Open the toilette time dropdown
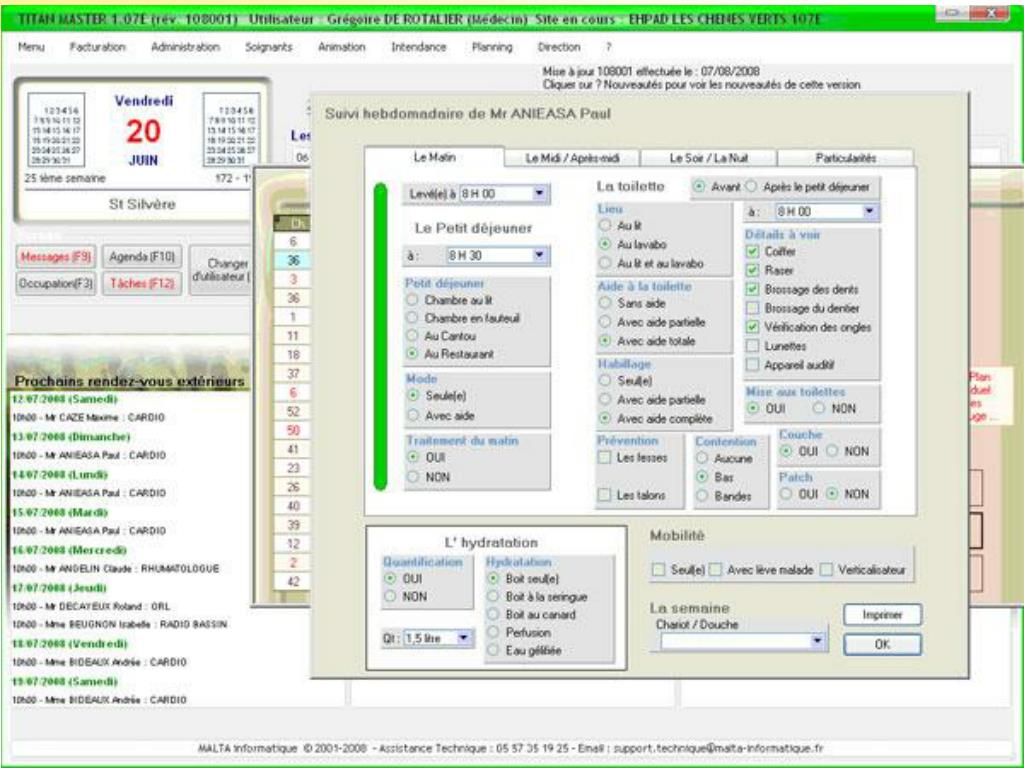1024x768 pixels. pos(869,211)
